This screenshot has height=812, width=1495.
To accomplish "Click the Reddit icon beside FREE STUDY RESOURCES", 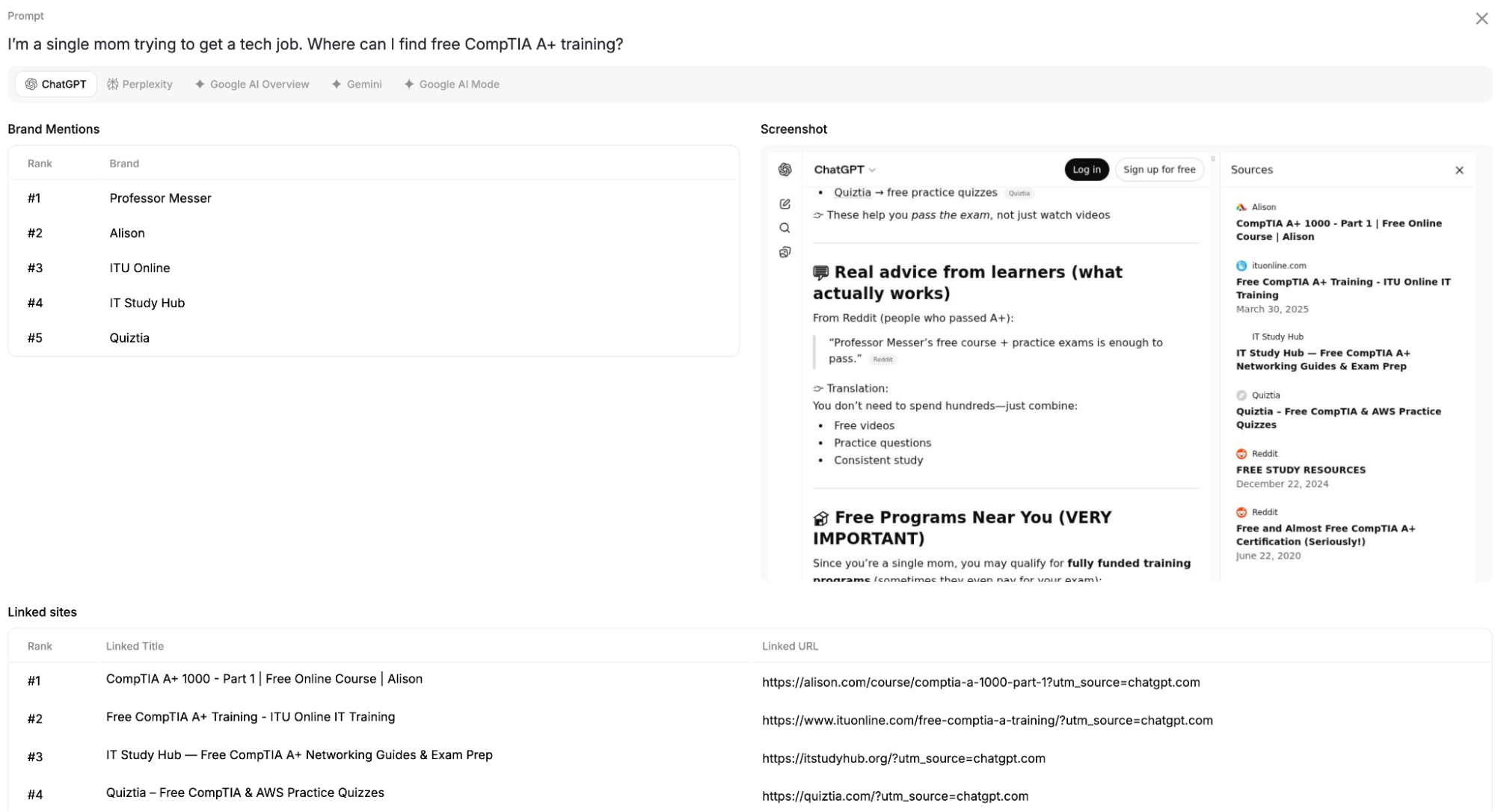I will point(1241,454).
